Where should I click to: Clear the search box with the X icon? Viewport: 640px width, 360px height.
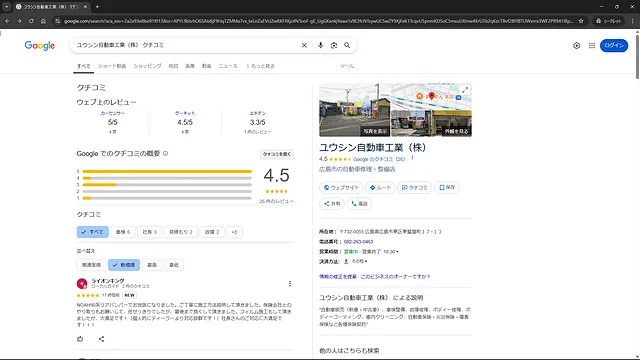[x=304, y=45]
